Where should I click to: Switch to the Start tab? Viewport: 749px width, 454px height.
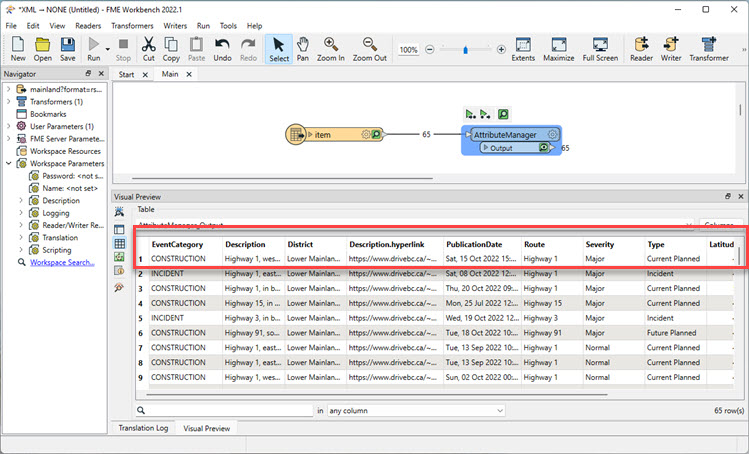tap(126, 75)
